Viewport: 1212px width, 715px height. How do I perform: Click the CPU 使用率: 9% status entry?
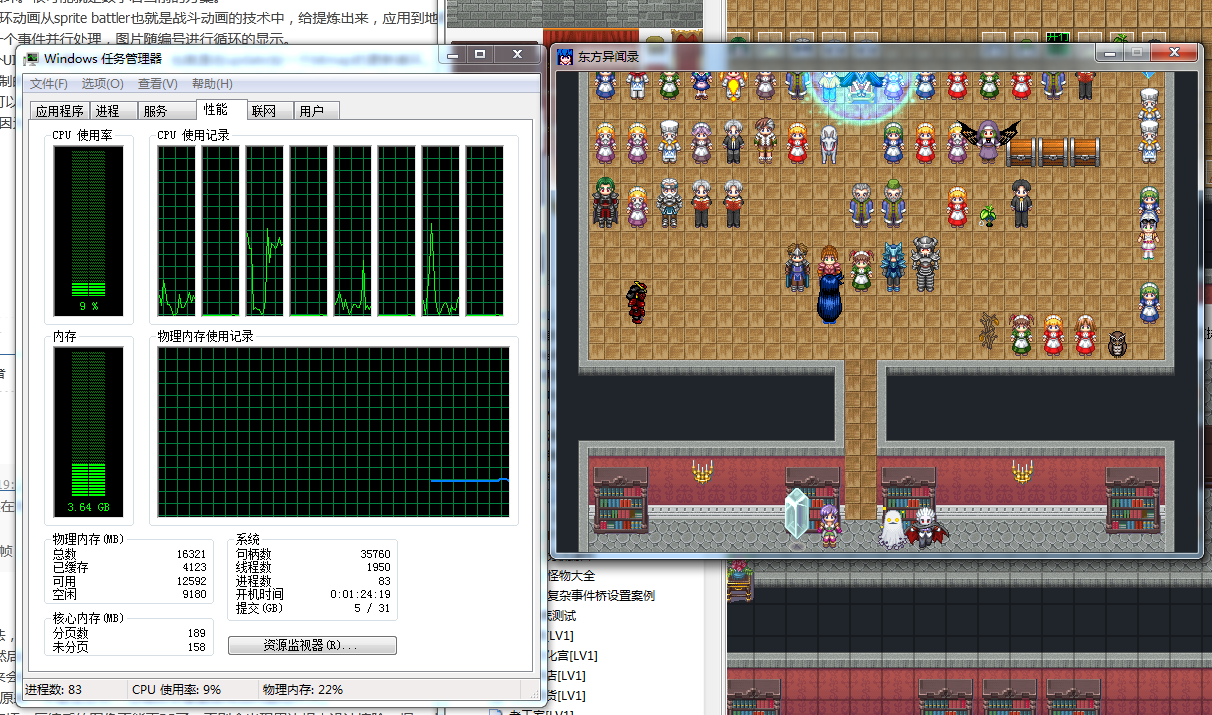click(x=176, y=690)
